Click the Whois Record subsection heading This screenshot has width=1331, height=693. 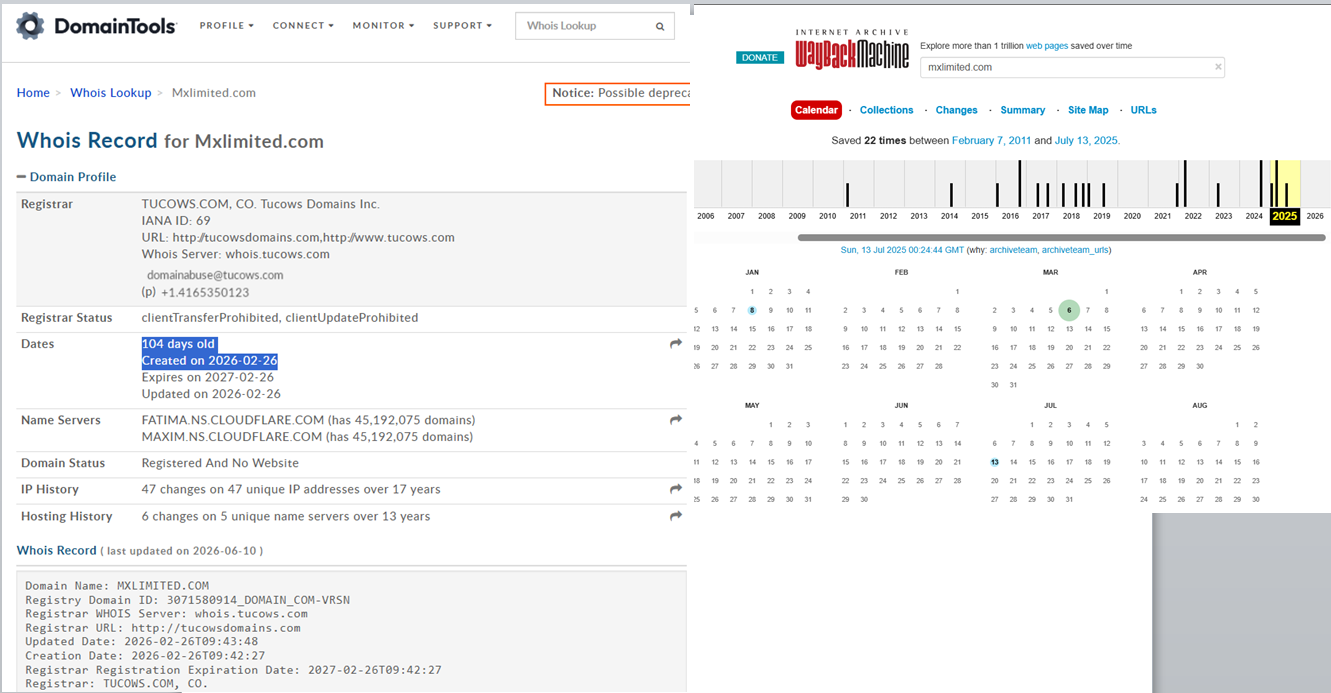(56, 550)
